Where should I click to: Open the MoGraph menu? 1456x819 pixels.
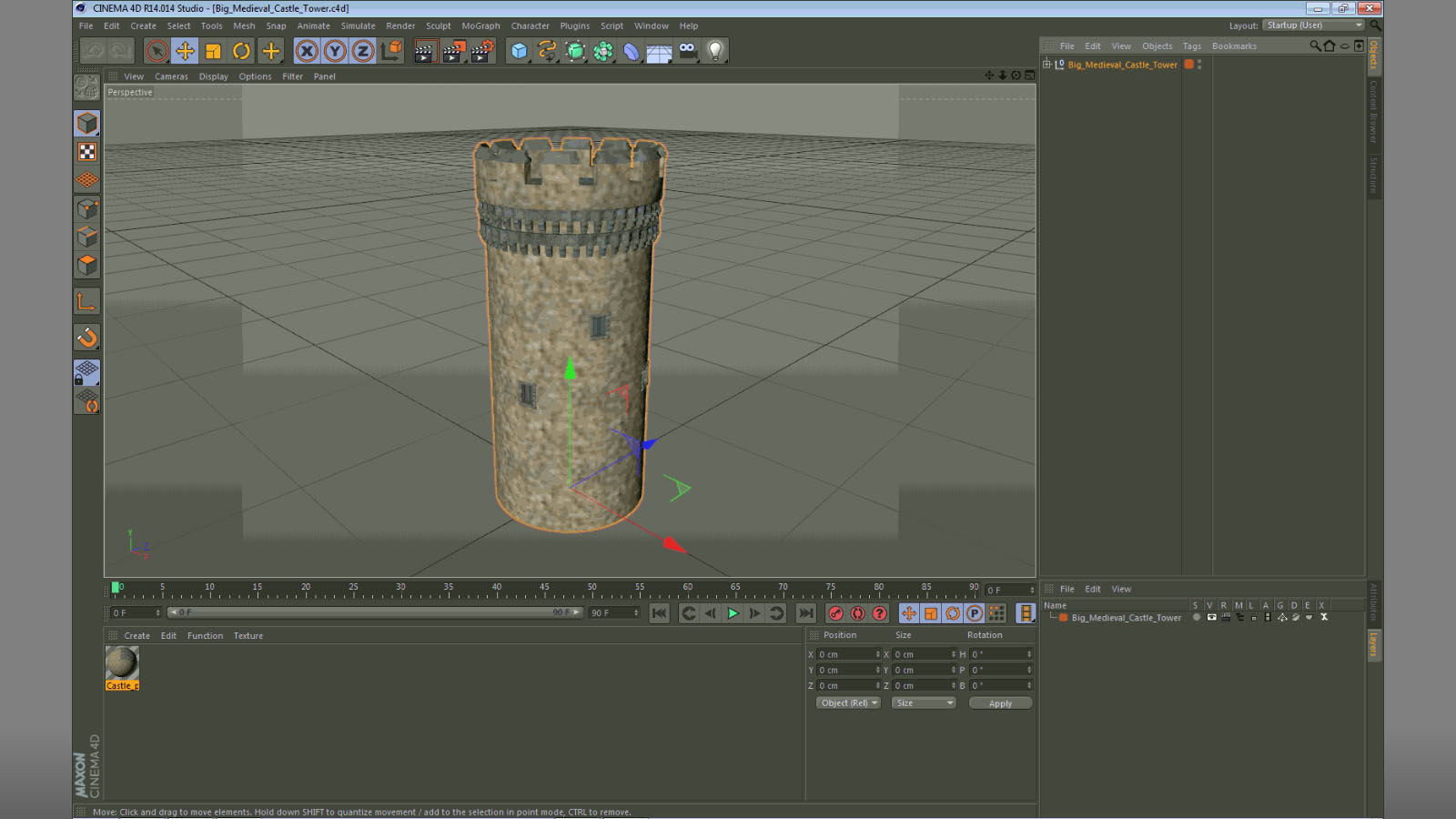(x=480, y=25)
